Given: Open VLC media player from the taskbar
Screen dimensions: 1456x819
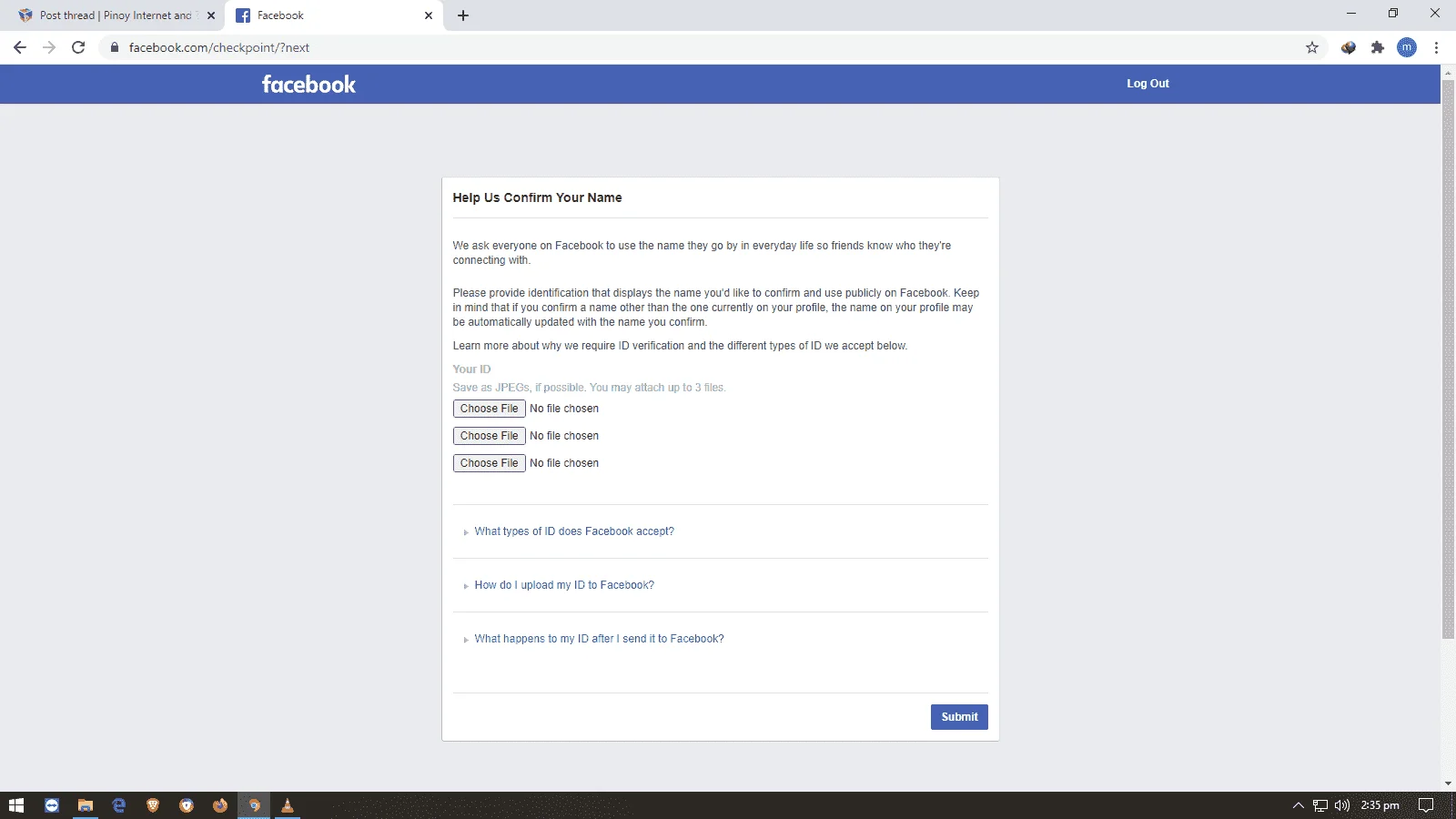Looking at the screenshot, I should coord(288,805).
